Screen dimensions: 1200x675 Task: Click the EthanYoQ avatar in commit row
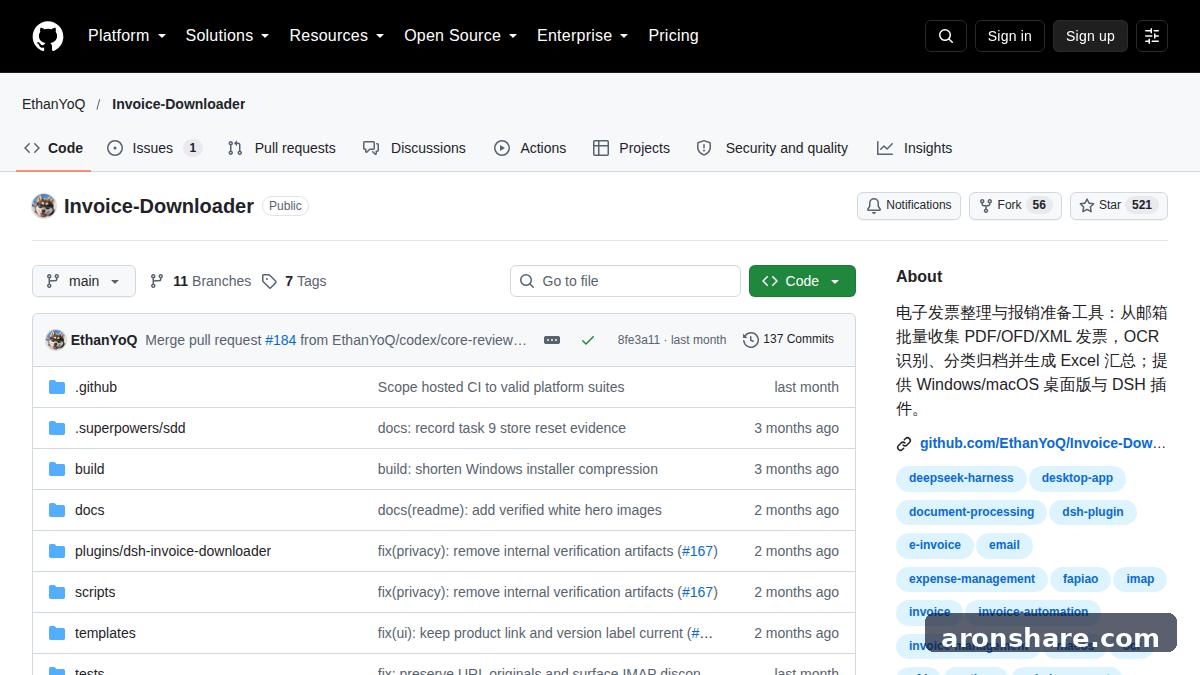(x=56, y=340)
